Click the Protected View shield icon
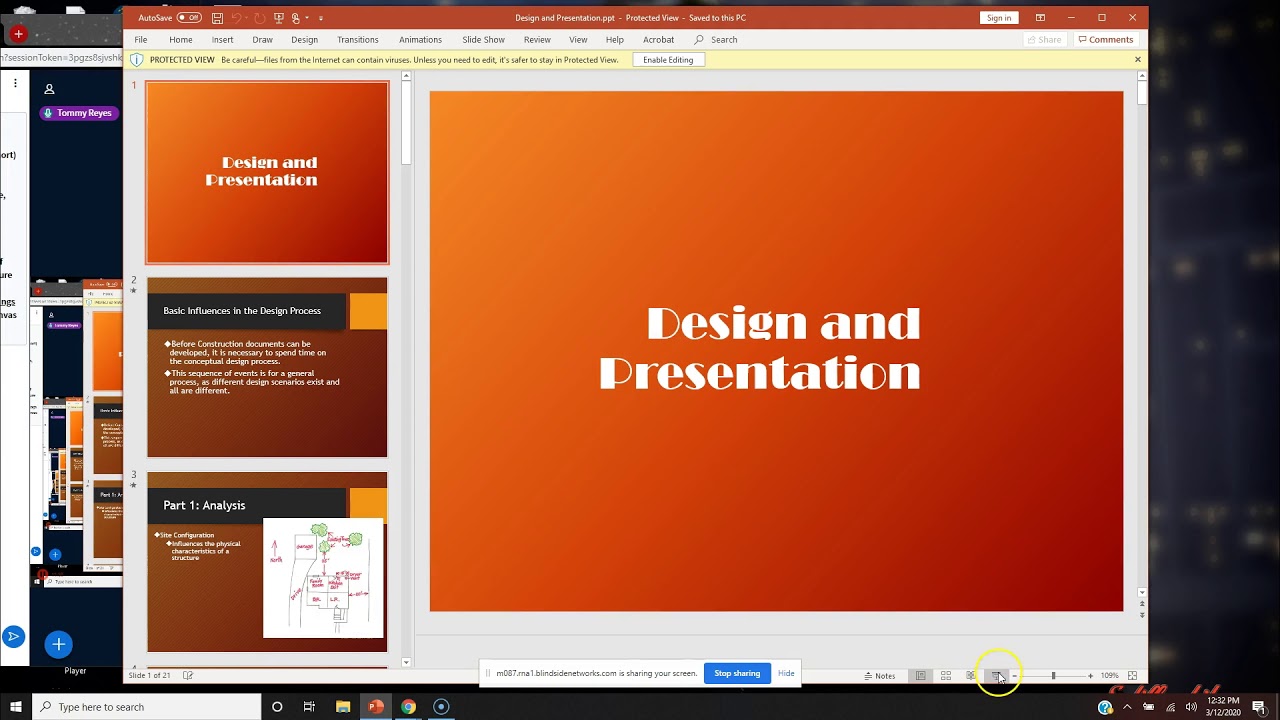The image size is (1280, 720). 137,60
